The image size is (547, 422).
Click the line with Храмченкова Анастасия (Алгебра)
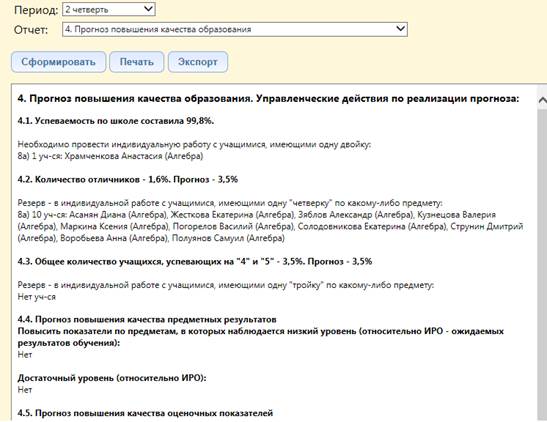[110, 156]
